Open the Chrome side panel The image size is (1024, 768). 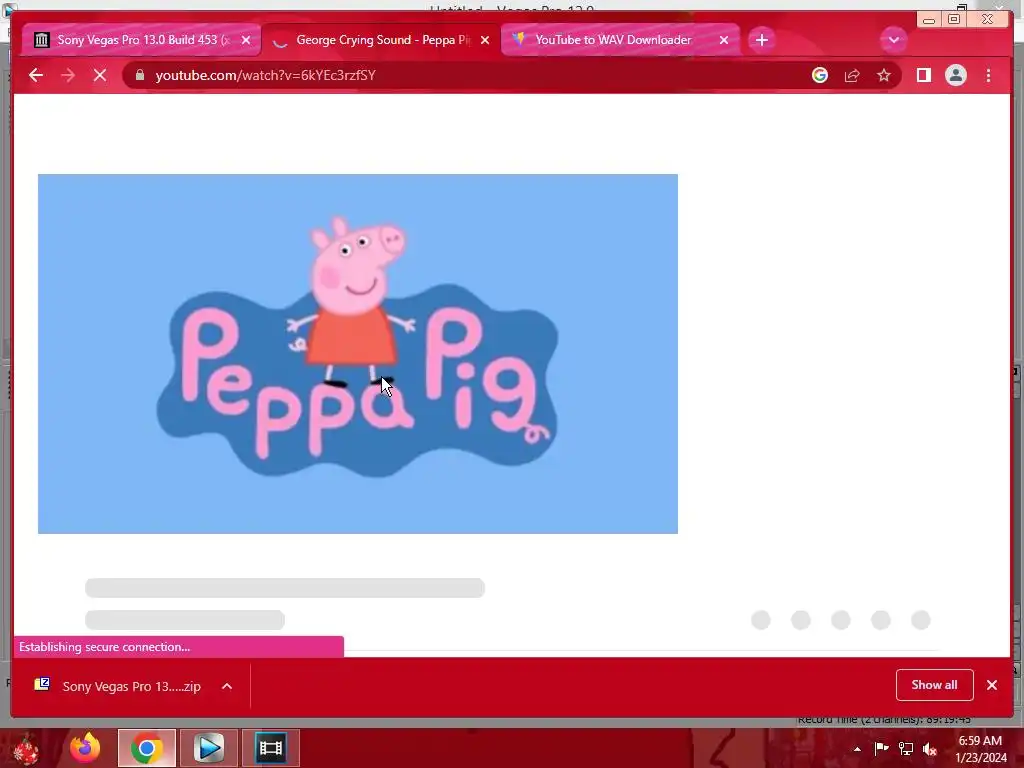coord(923,75)
